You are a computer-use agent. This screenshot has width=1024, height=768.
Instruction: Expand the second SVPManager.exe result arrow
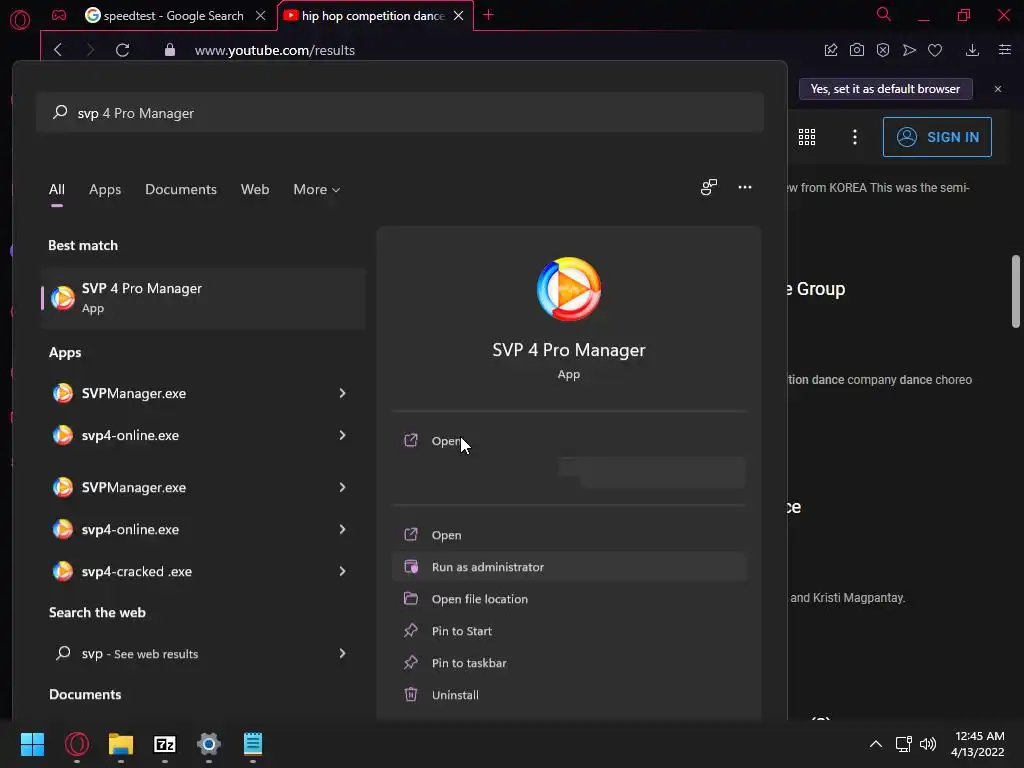(x=342, y=487)
